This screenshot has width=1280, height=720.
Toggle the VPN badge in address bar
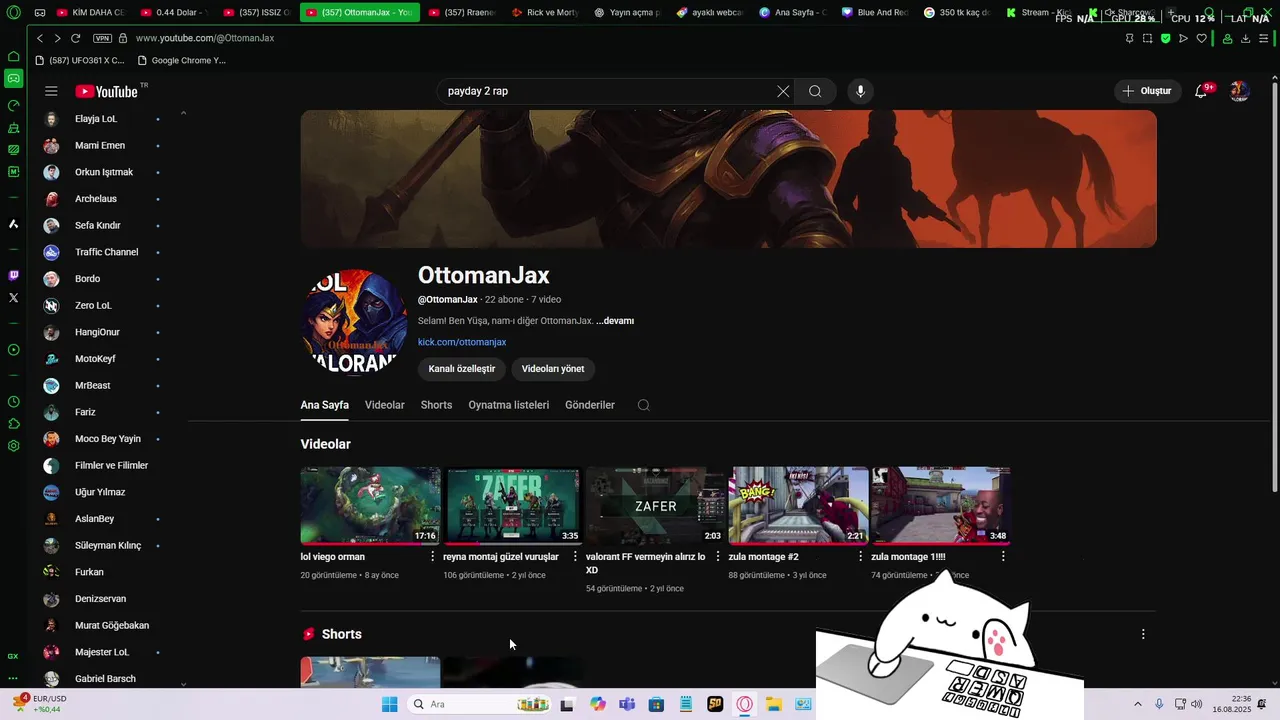pos(102,38)
